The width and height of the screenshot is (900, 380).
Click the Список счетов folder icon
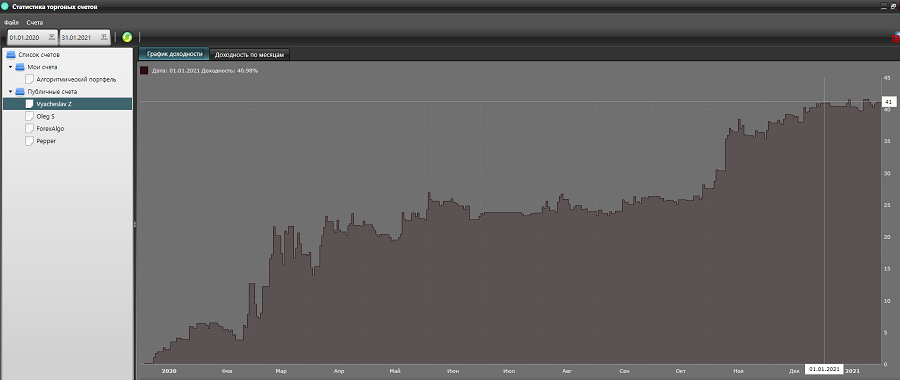(11, 55)
